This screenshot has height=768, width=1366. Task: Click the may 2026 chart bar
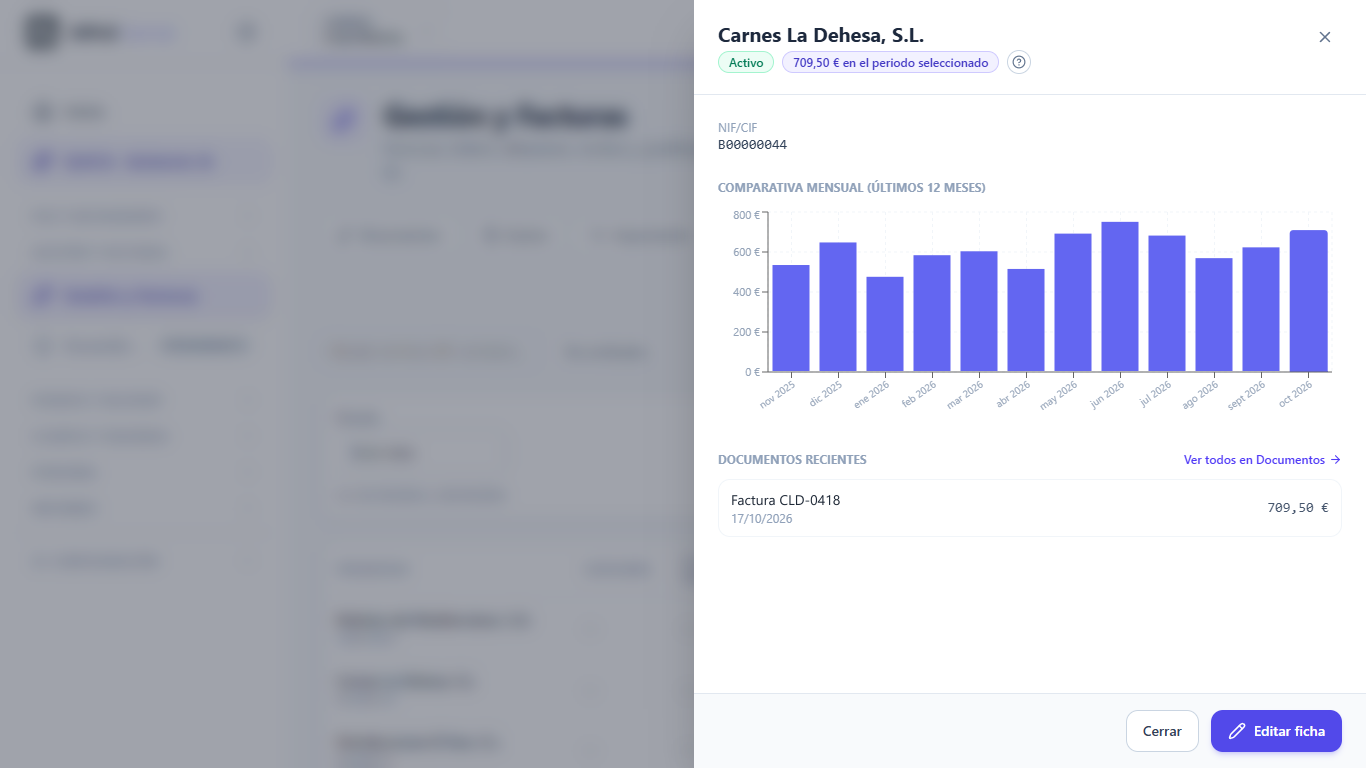[1073, 303]
